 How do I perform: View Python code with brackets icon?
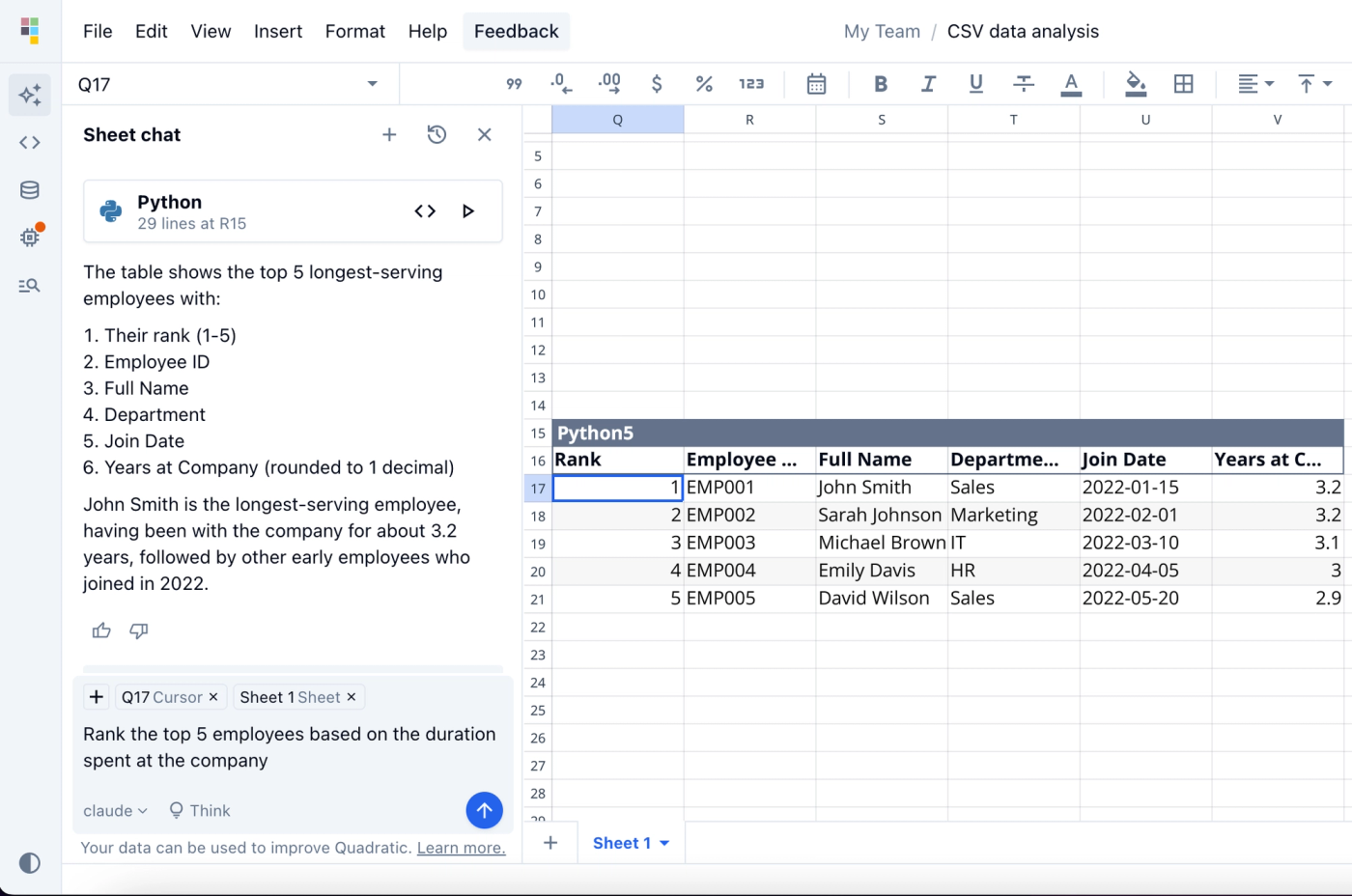425,211
